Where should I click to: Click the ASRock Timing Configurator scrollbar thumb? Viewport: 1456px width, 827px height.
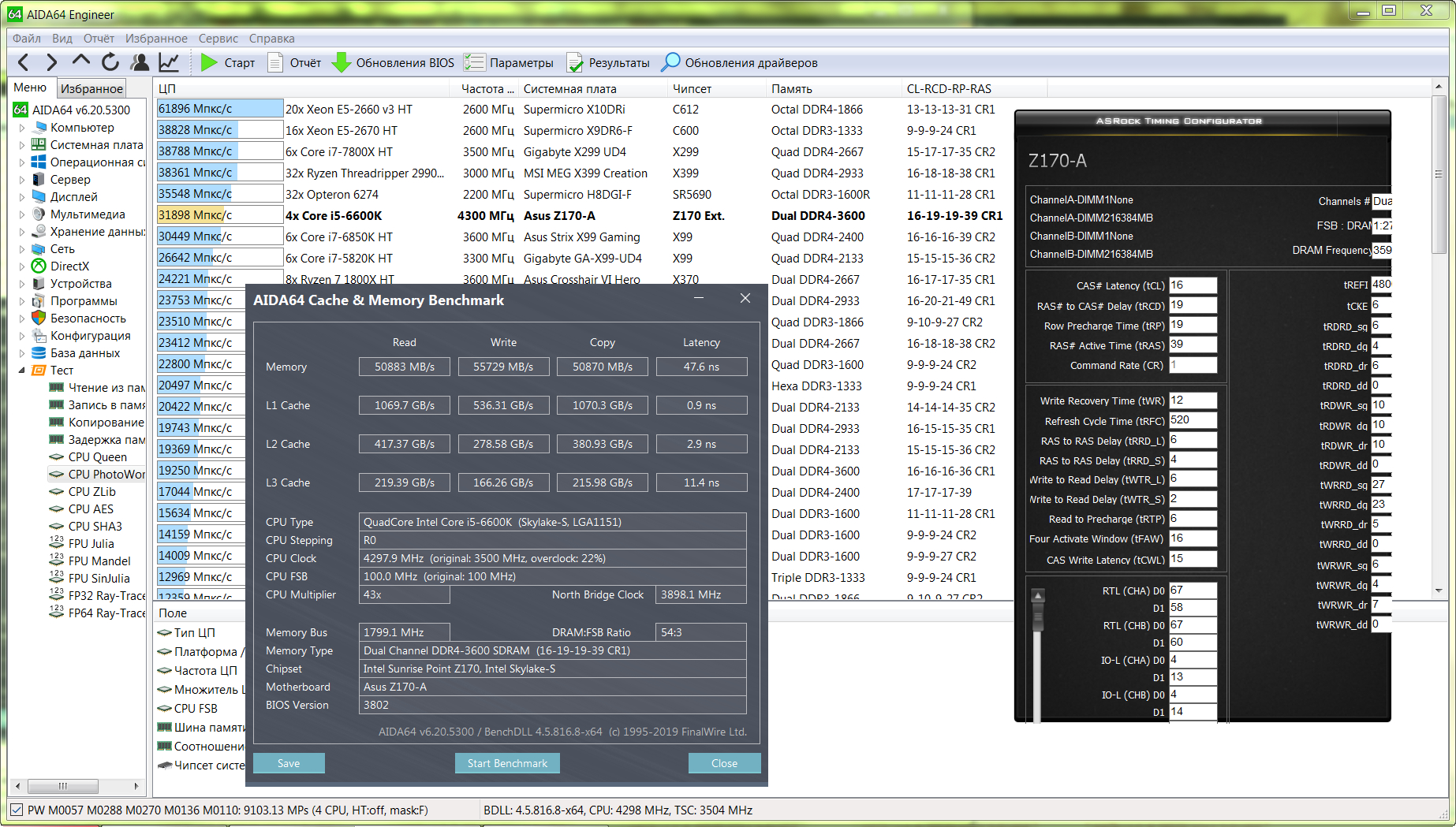tap(1038, 617)
